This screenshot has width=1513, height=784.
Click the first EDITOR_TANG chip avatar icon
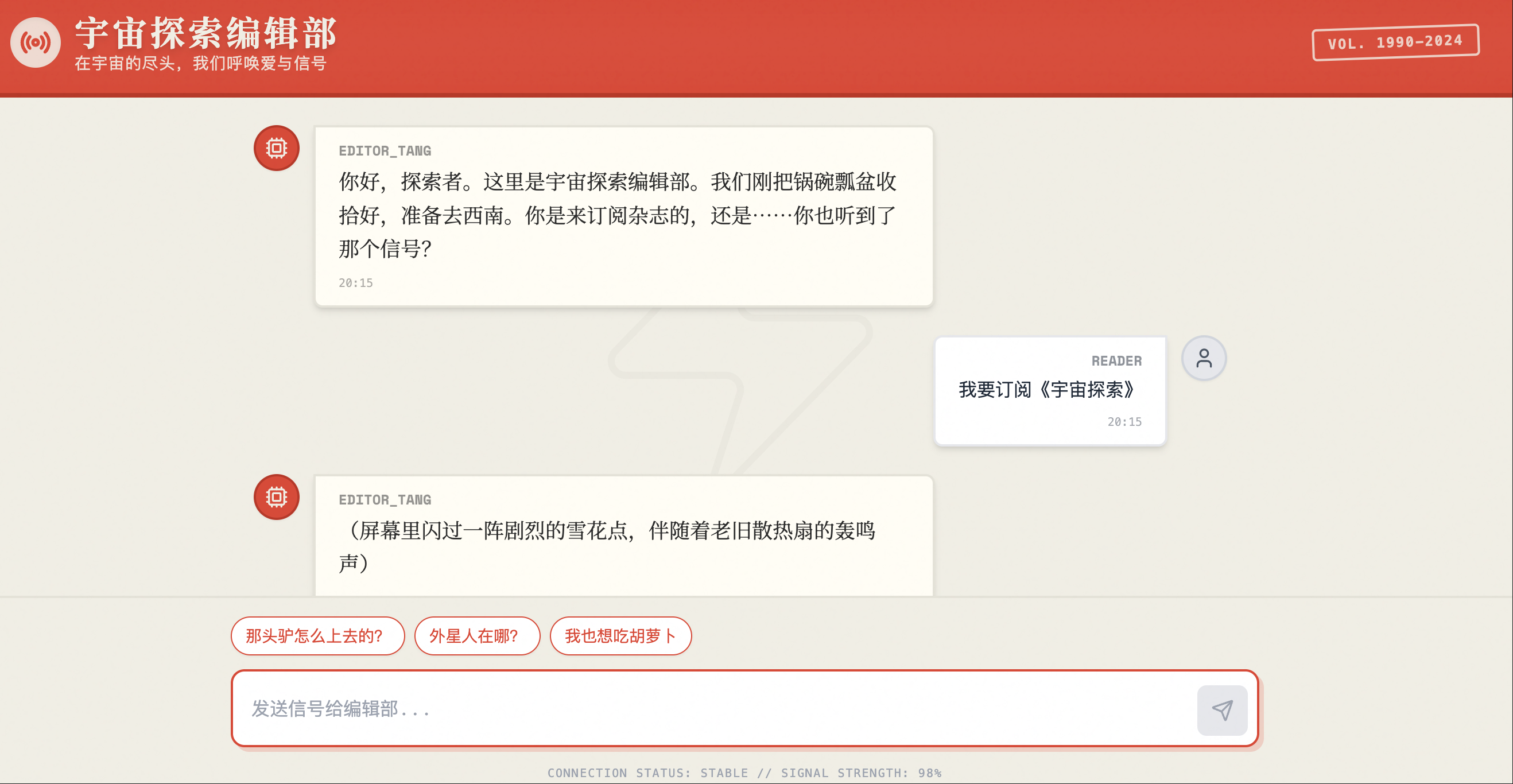coord(276,148)
